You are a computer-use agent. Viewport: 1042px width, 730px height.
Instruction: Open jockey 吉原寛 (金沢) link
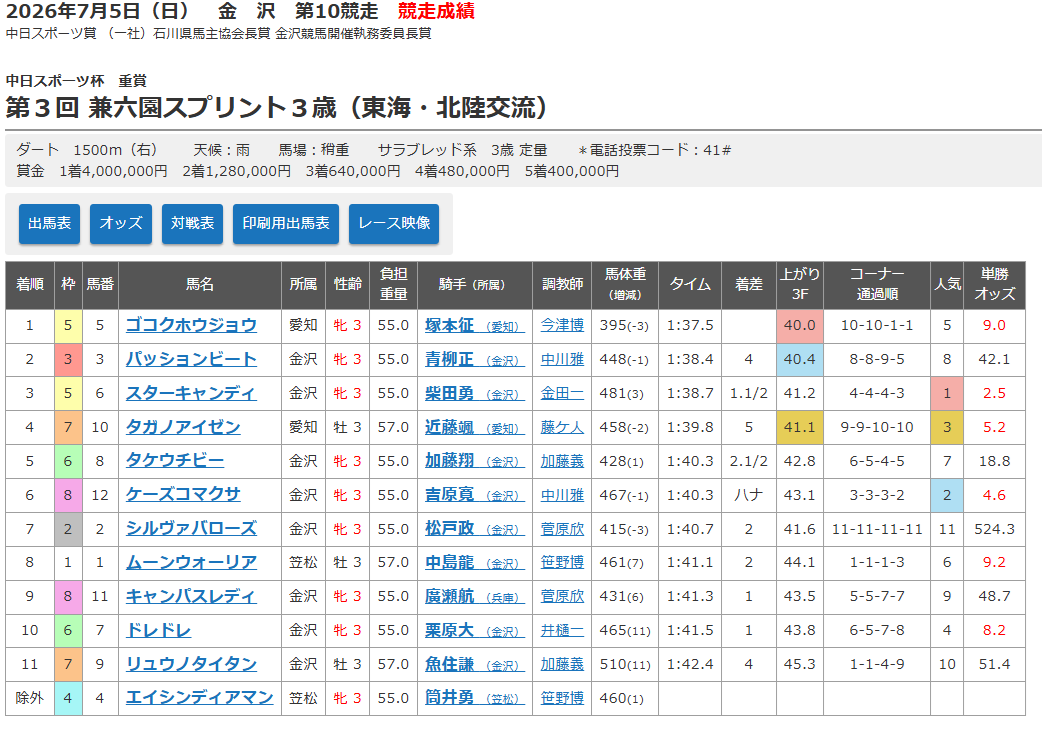[x=474, y=495]
